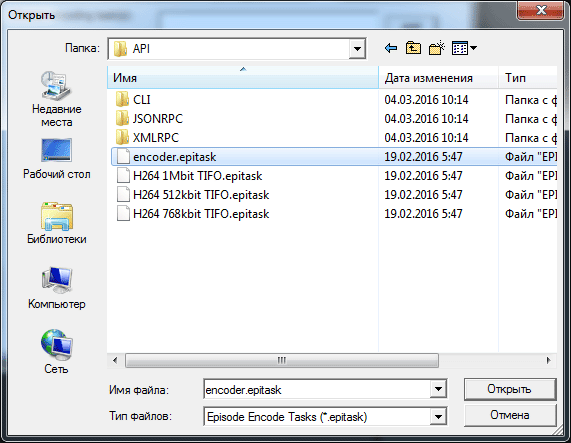The width and height of the screenshot is (571, 443).
Task: Open Сеть in sidebar
Action: click(56, 352)
